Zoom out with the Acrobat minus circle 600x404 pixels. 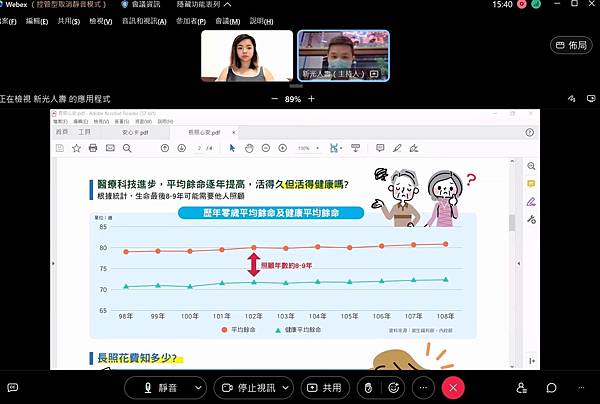(x=266, y=148)
